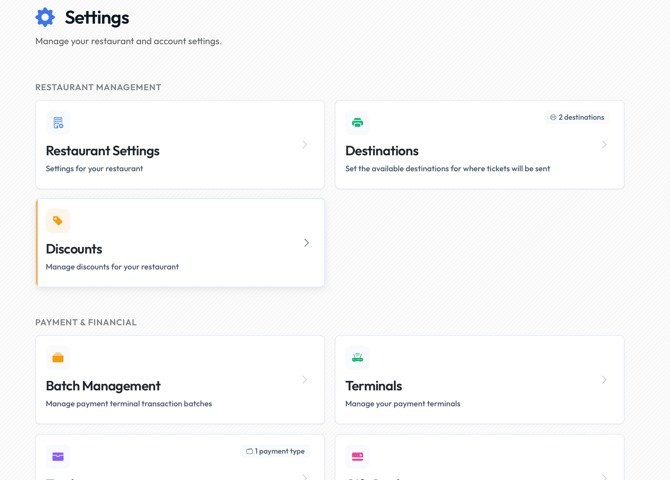Click the purple payment types wallet icon
This screenshot has width=670, height=480.
click(58, 456)
